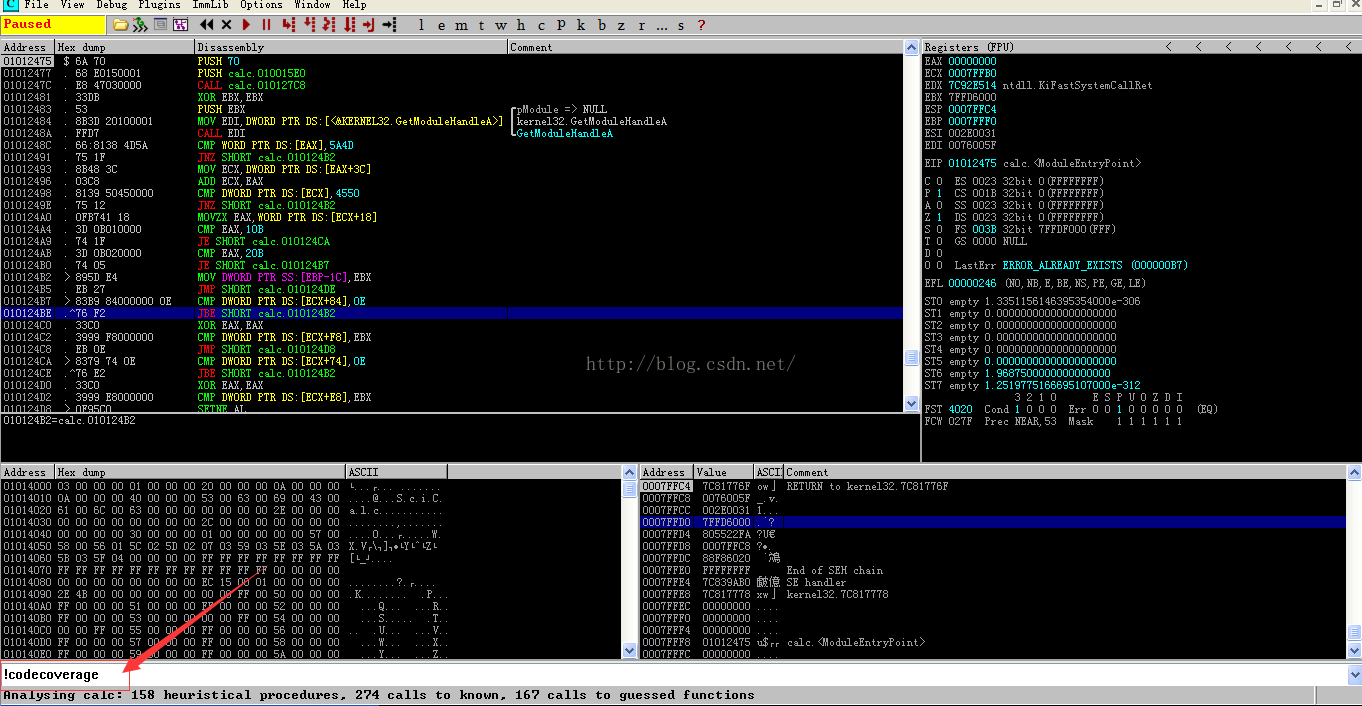Restart the program with the rewind icon
Screen dimensions: 1362x706
(x=206, y=24)
